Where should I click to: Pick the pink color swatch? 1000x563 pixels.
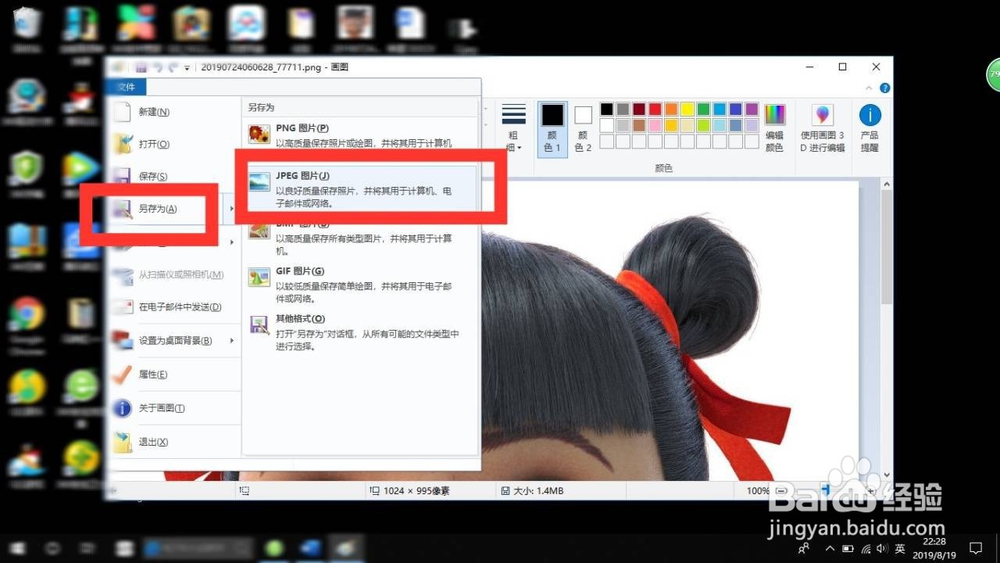[x=655, y=125]
